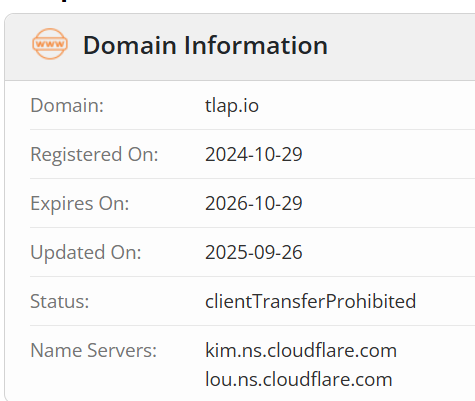The height and width of the screenshot is (401, 475).
Task: Select the expiry date 2026-10-29
Action: tap(254, 203)
